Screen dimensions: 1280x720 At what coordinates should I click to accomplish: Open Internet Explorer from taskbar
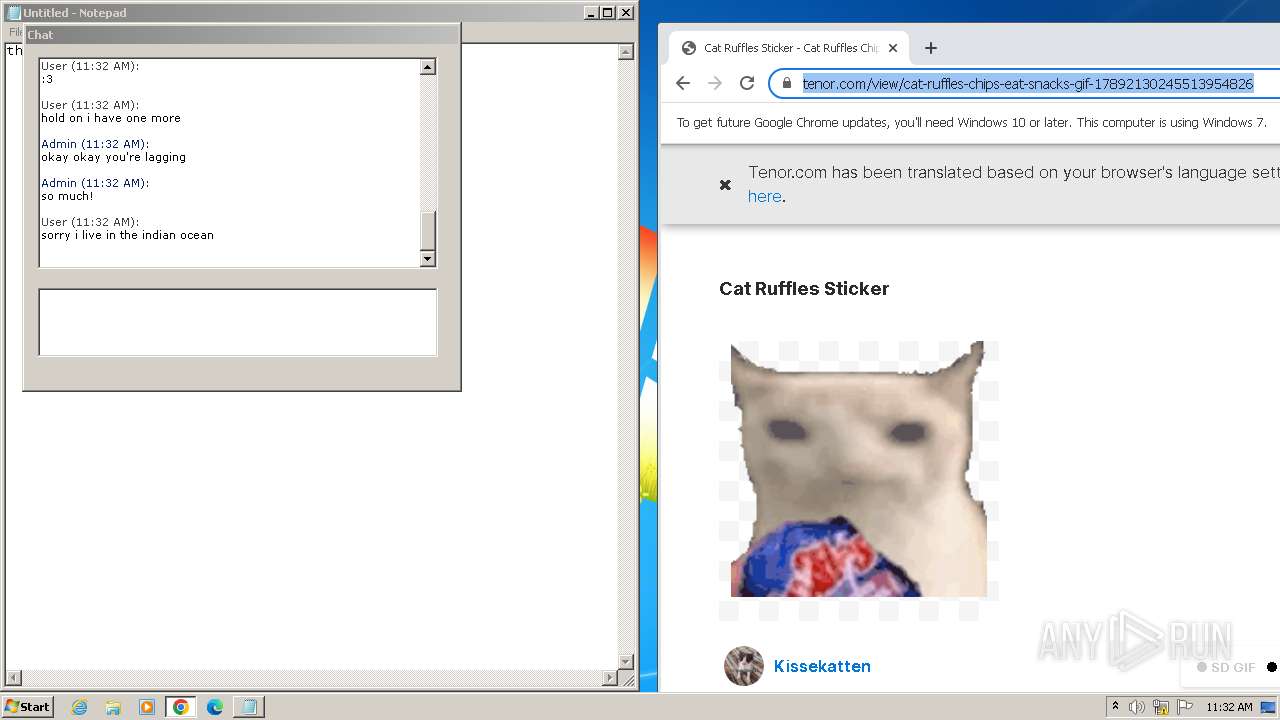(79, 707)
